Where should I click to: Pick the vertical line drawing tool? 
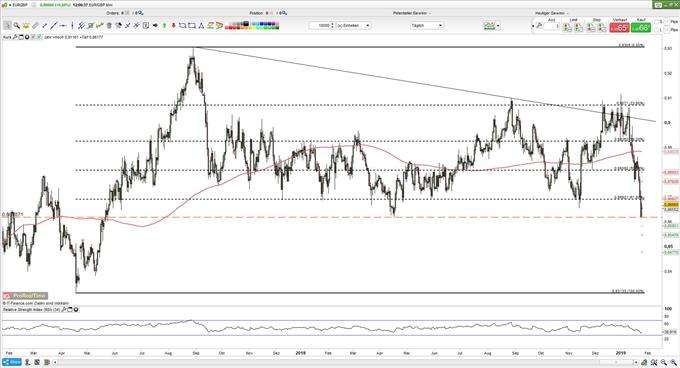[x=72, y=26]
